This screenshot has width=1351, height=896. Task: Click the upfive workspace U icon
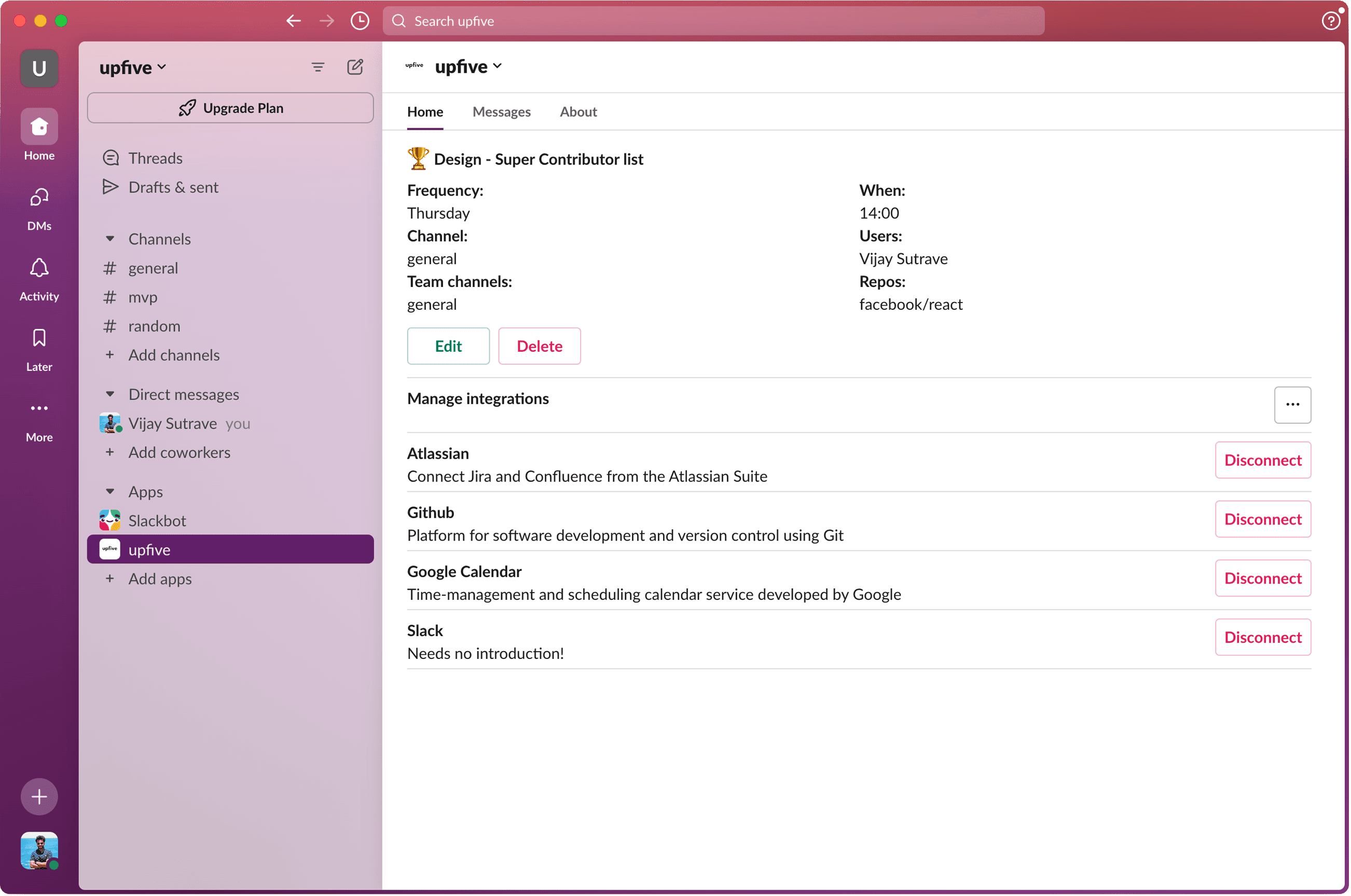click(39, 68)
